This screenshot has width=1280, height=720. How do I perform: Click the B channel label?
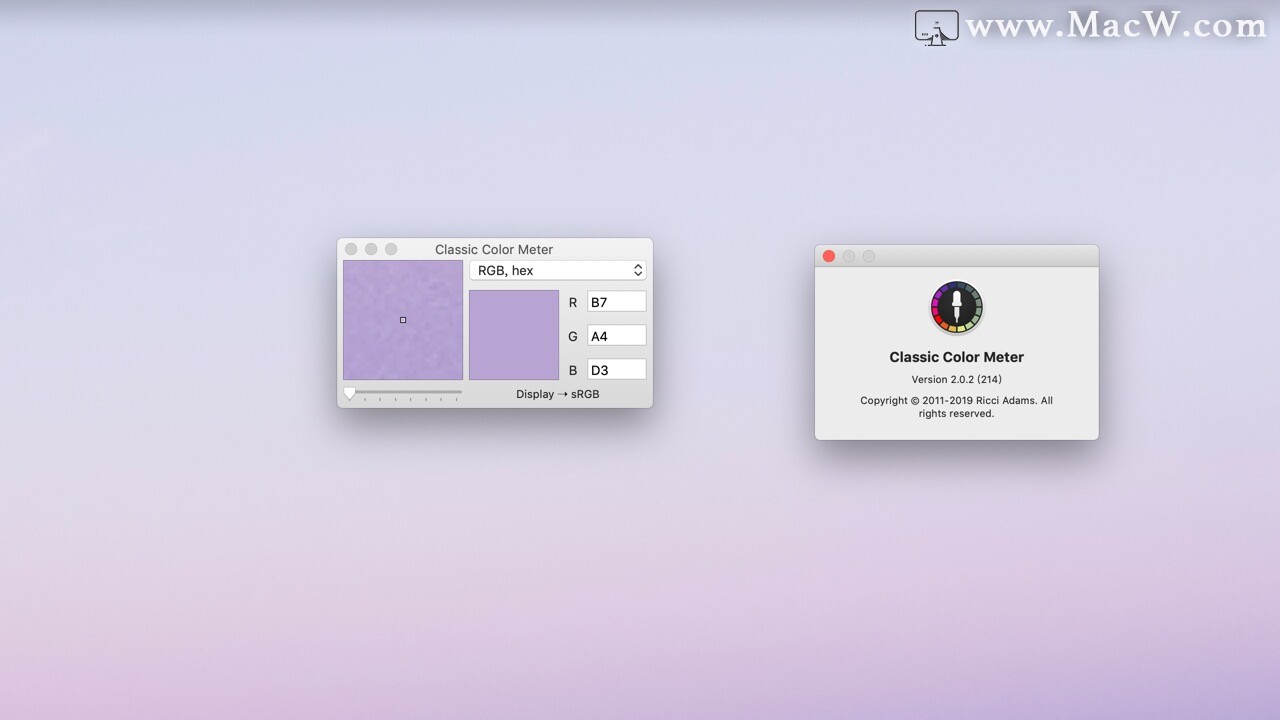(573, 370)
